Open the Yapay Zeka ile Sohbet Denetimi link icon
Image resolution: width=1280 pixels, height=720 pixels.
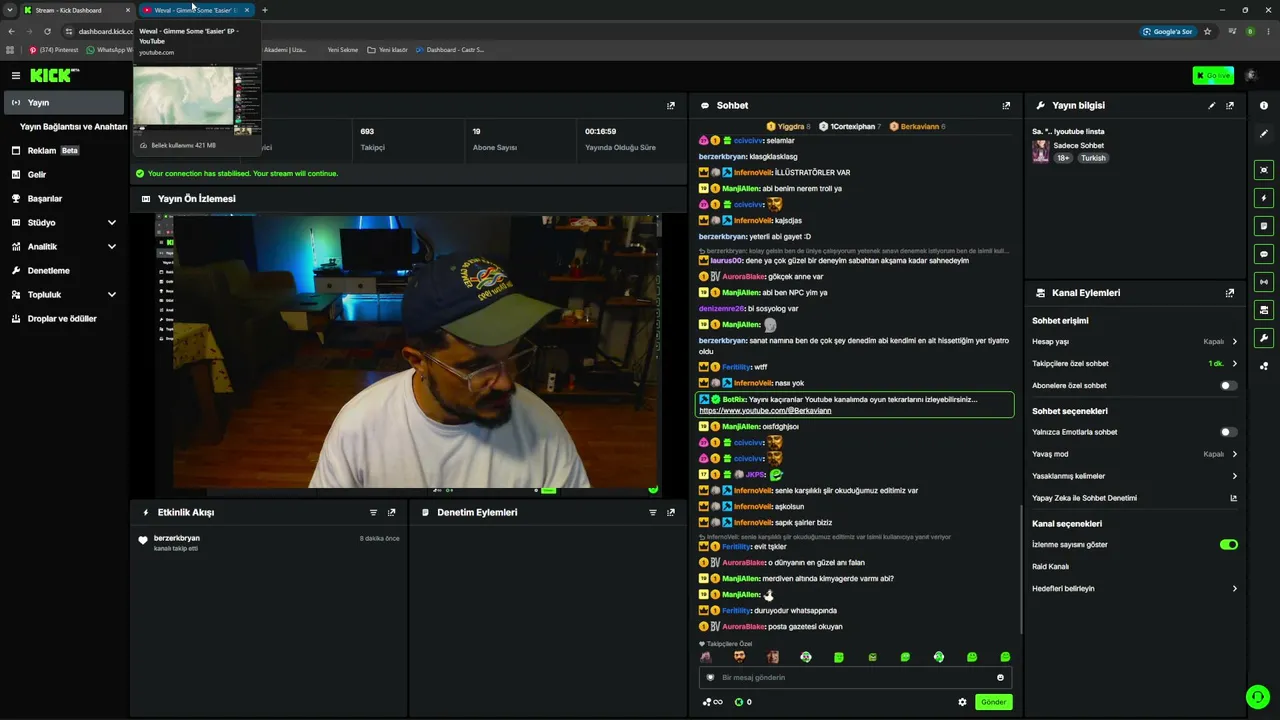point(1233,498)
